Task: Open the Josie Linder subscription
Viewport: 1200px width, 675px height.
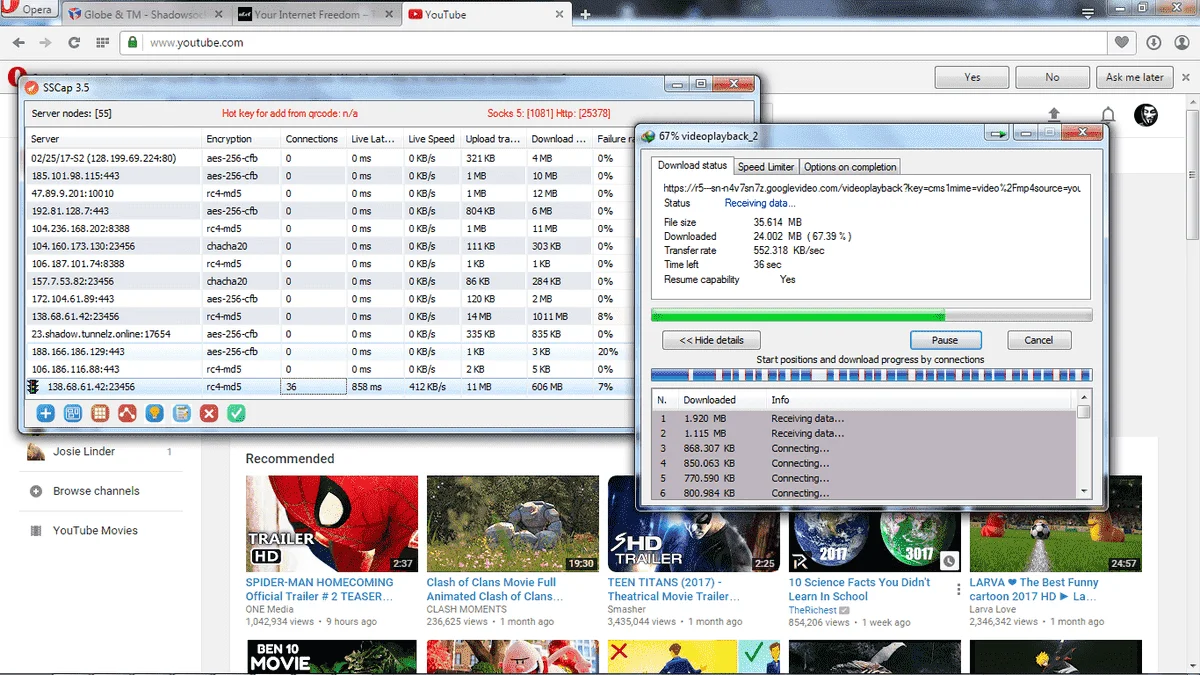Action: [84, 452]
